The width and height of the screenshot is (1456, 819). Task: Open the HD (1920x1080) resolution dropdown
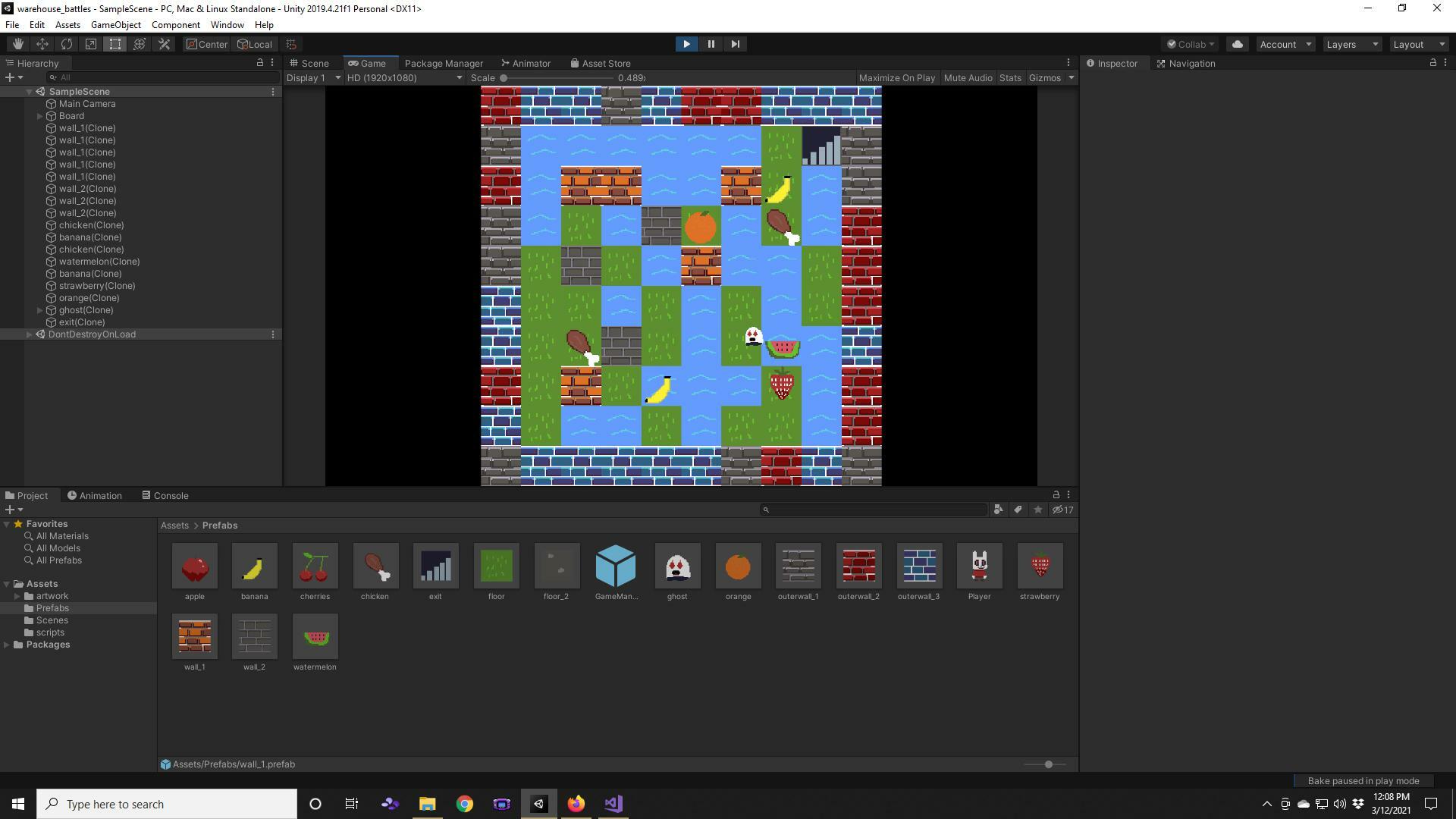(403, 78)
